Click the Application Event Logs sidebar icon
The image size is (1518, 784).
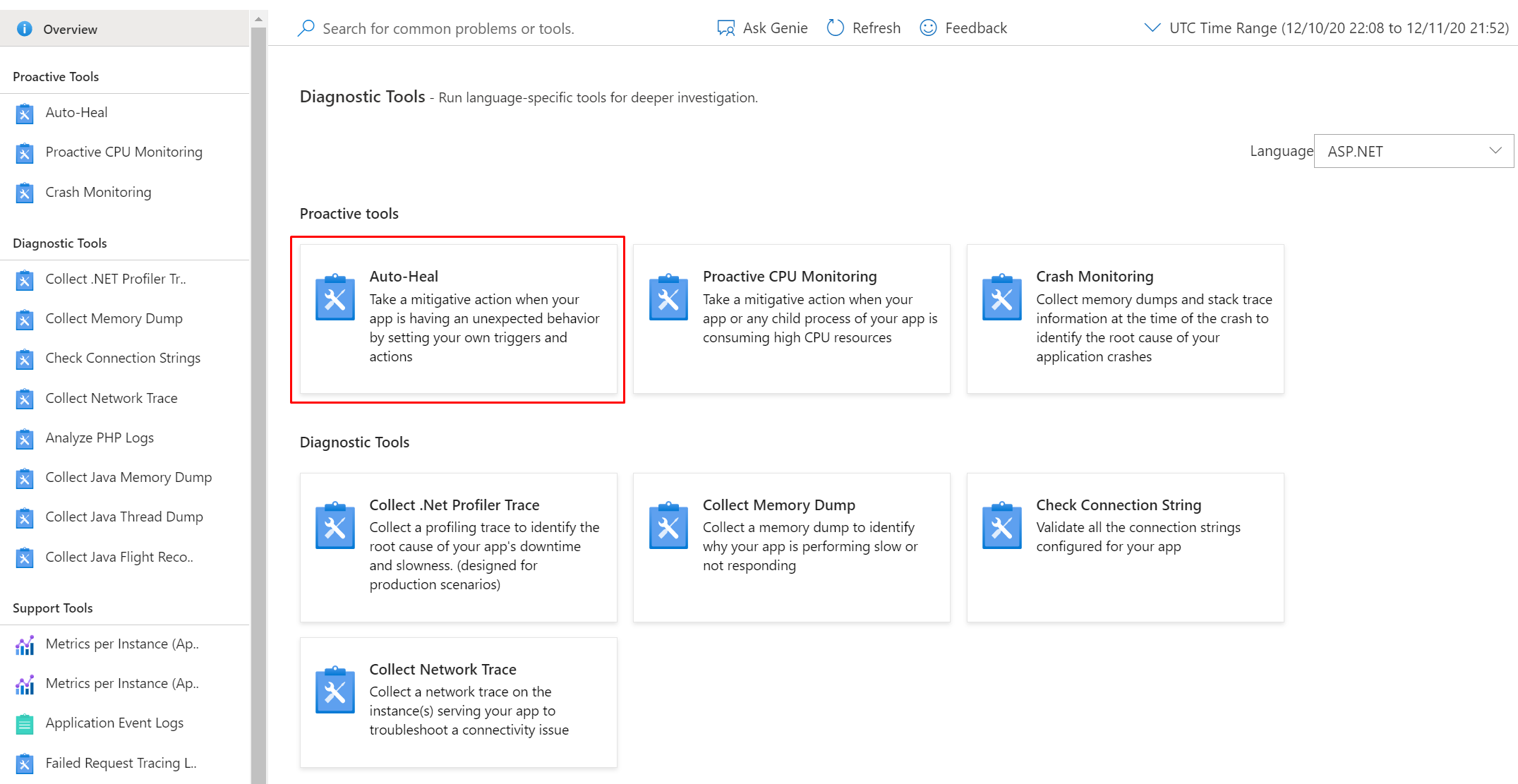coord(25,724)
